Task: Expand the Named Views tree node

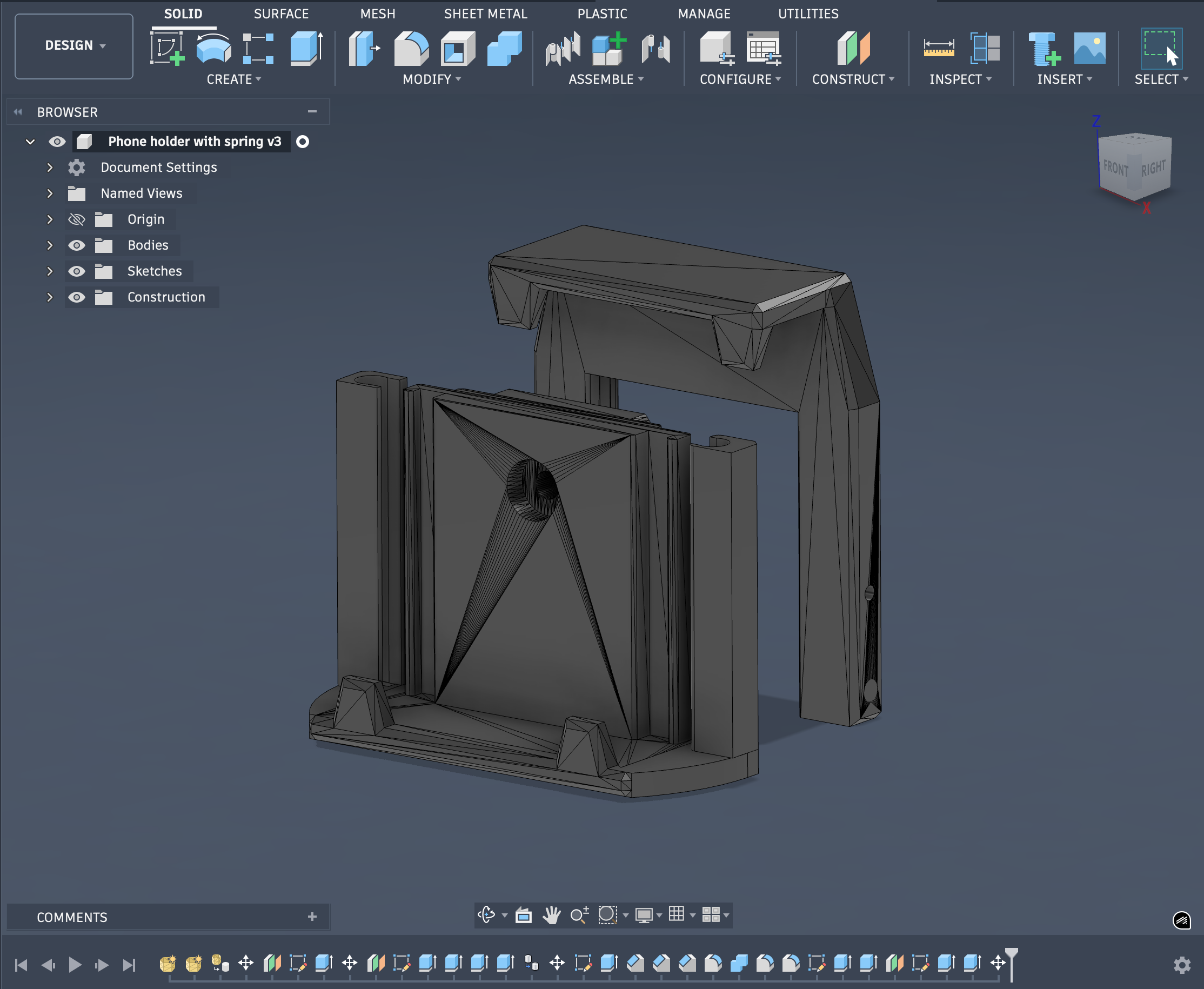Action: [50, 193]
